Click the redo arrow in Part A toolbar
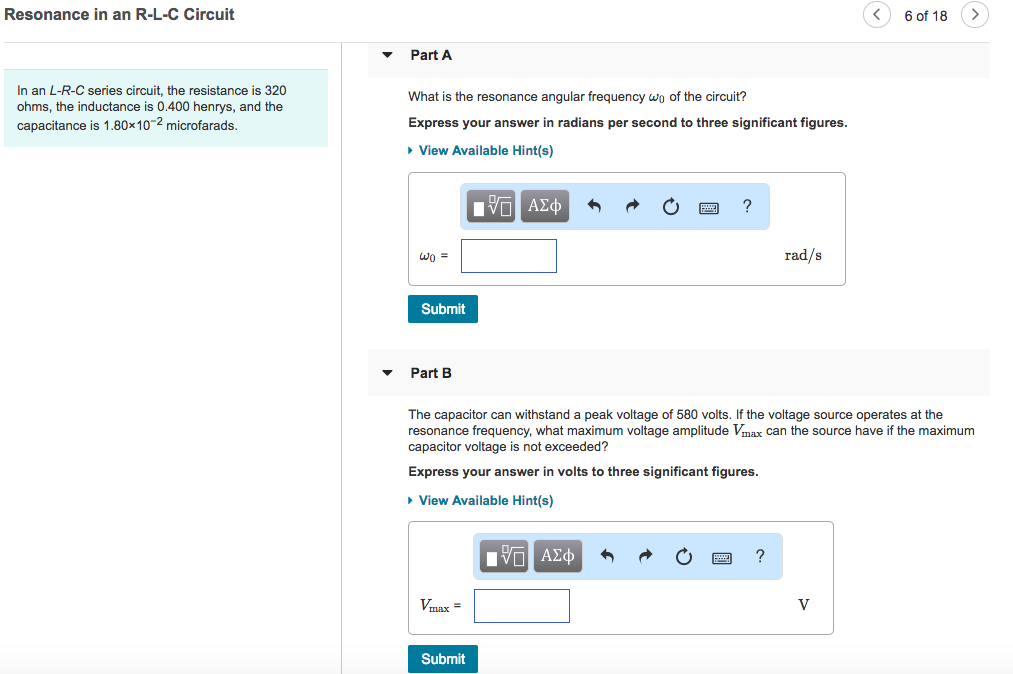The width and height of the screenshot is (1013, 674). point(632,207)
